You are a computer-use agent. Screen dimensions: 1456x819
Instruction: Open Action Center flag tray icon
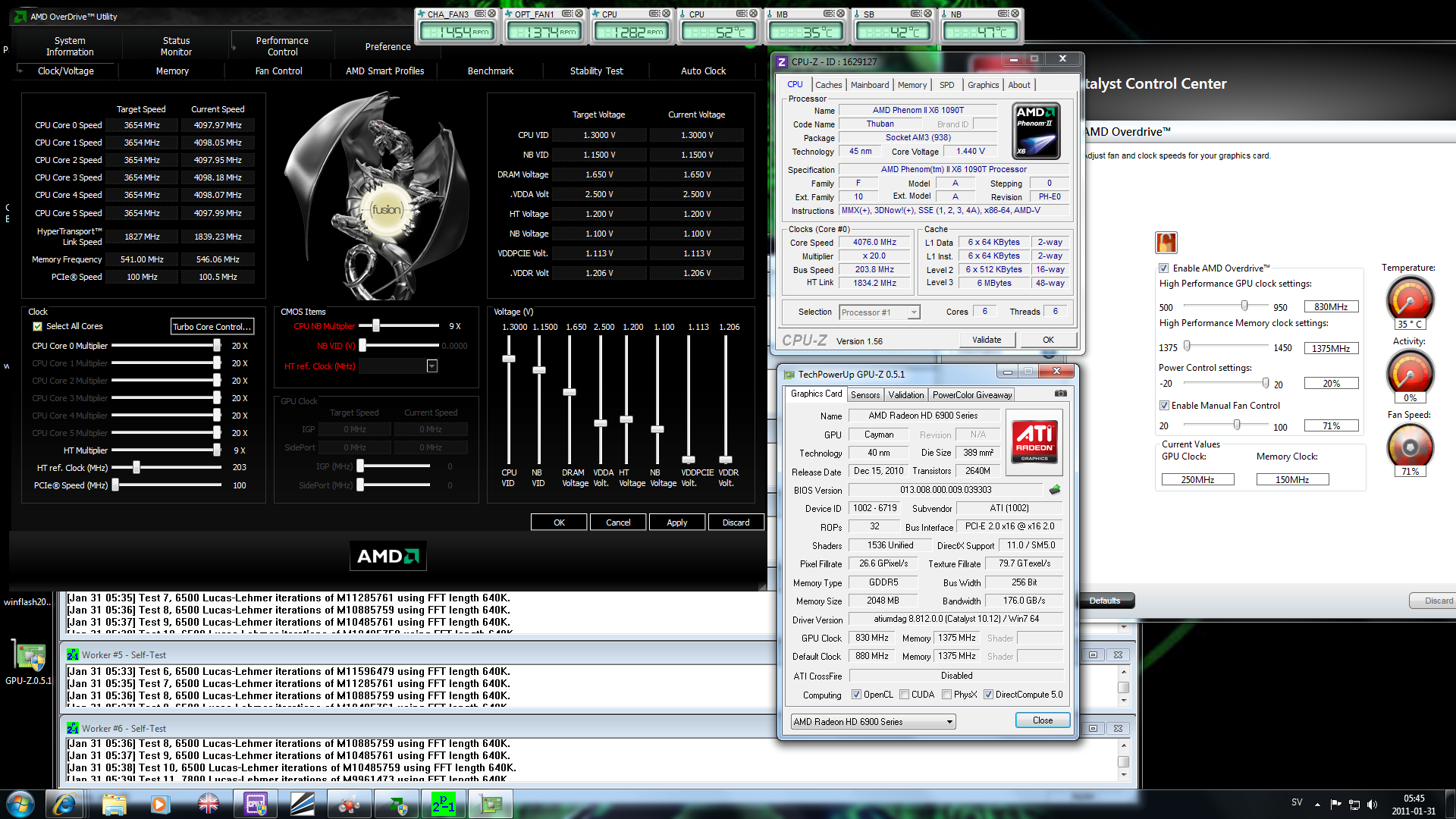(1335, 805)
